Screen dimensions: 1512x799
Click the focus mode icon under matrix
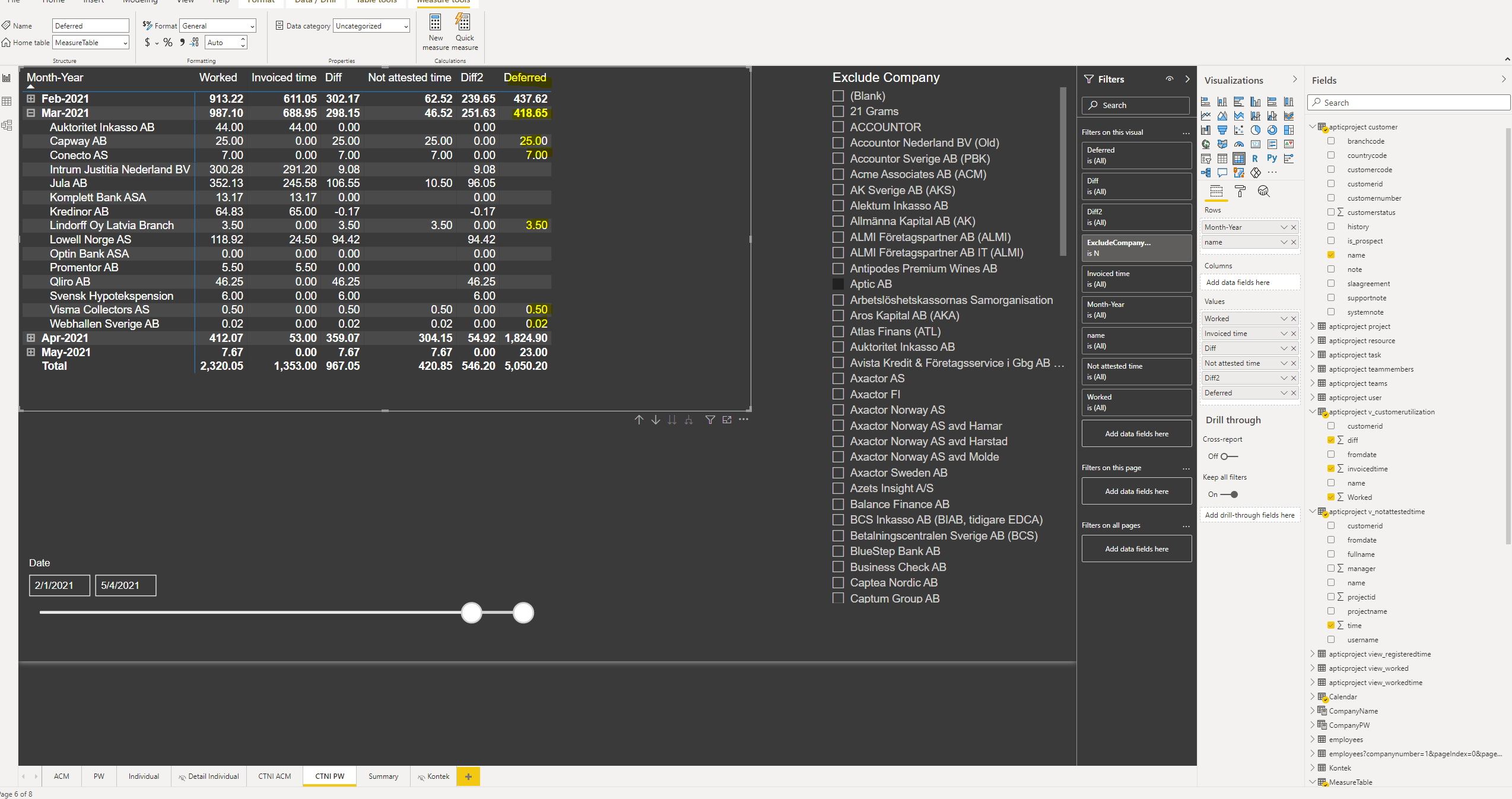727,420
